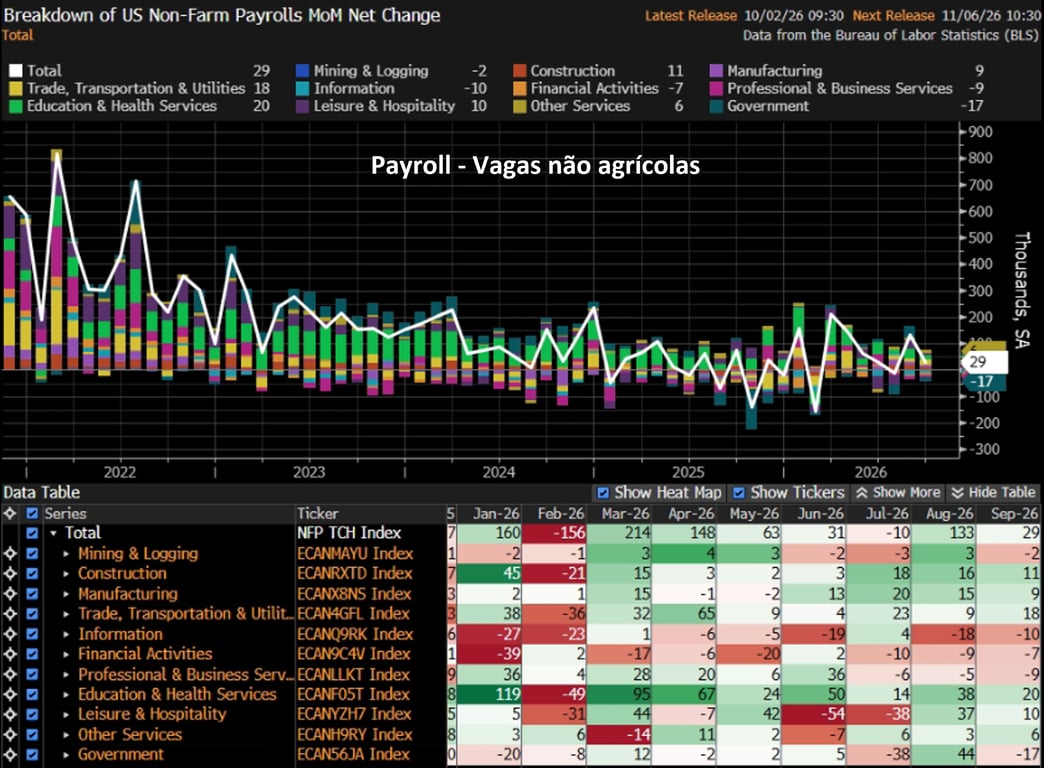Expand the Construction row

click(66, 574)
